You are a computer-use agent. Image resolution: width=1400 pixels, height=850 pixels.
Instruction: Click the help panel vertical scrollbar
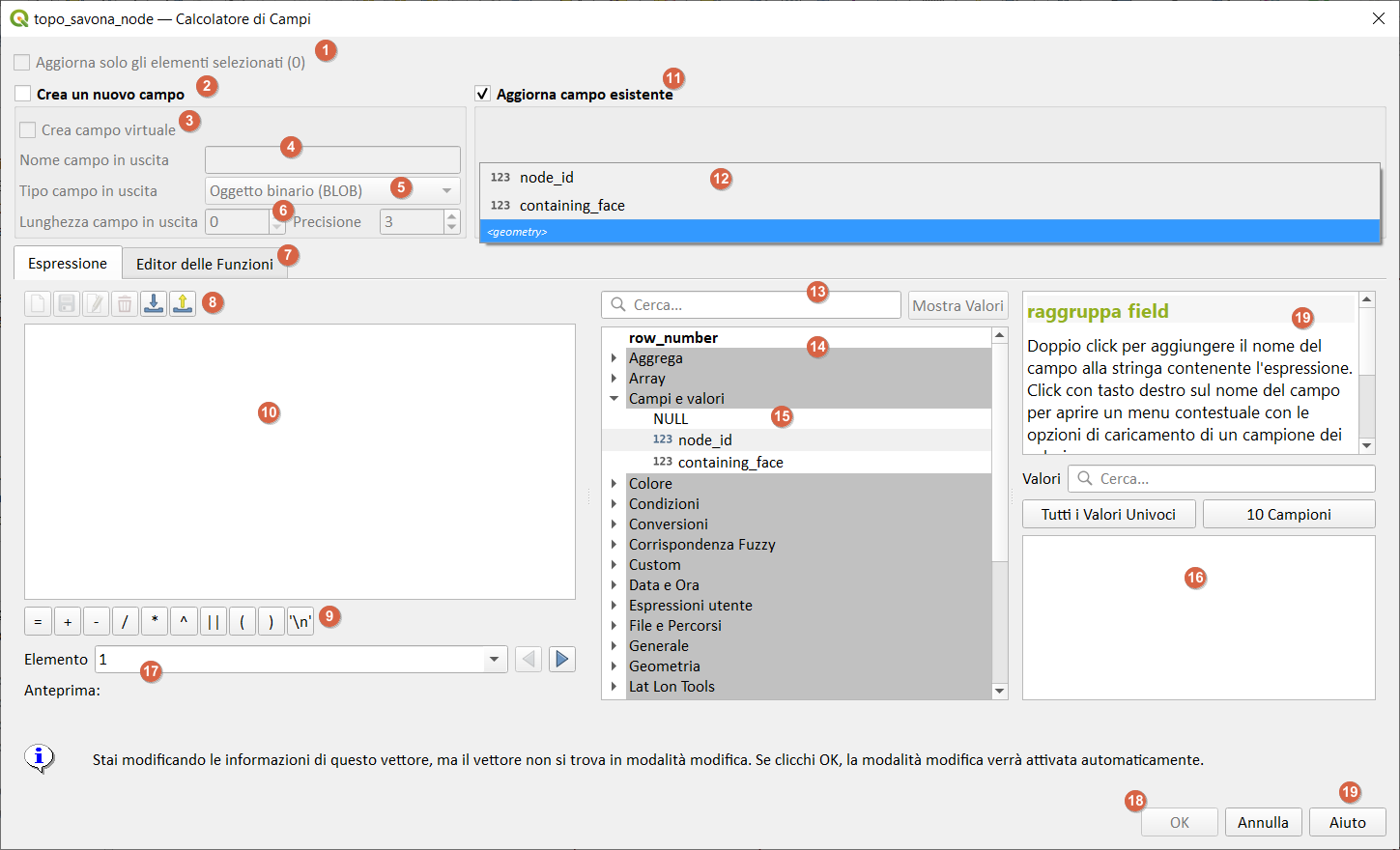pyautogui.click(x=1367, y=373)
